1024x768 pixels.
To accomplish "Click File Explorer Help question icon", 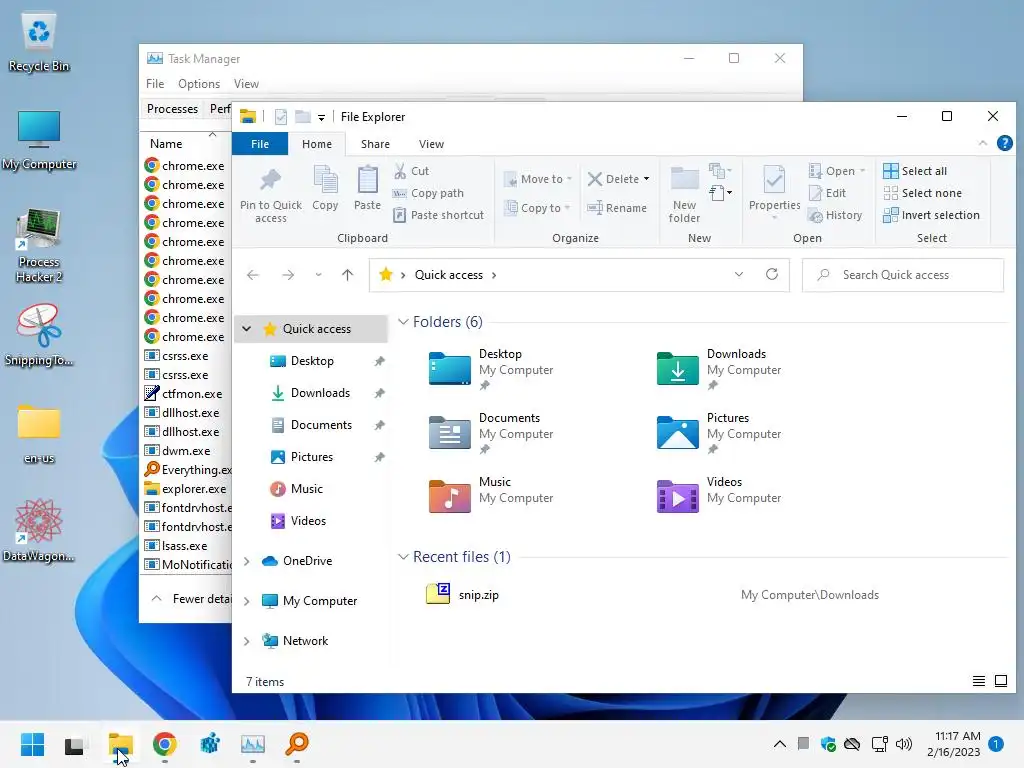I will pyautogui.click(x=1004, y=143).
